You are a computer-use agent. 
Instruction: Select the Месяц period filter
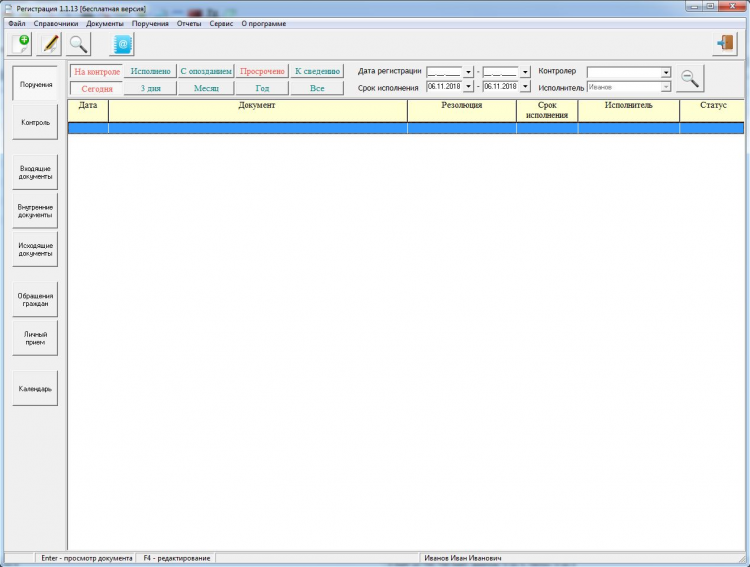(206, 89)
